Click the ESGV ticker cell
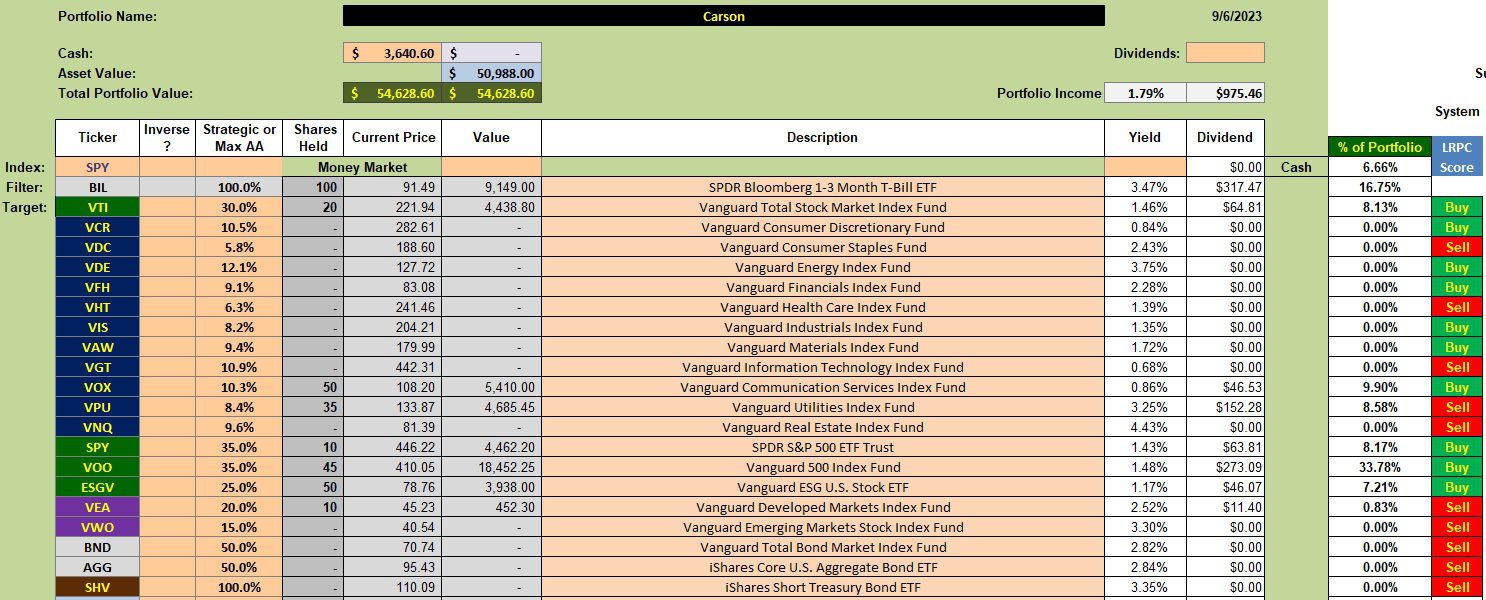The height and width of the screenshot is (600, 1486). pyautogui.click(x=97, y=487)
